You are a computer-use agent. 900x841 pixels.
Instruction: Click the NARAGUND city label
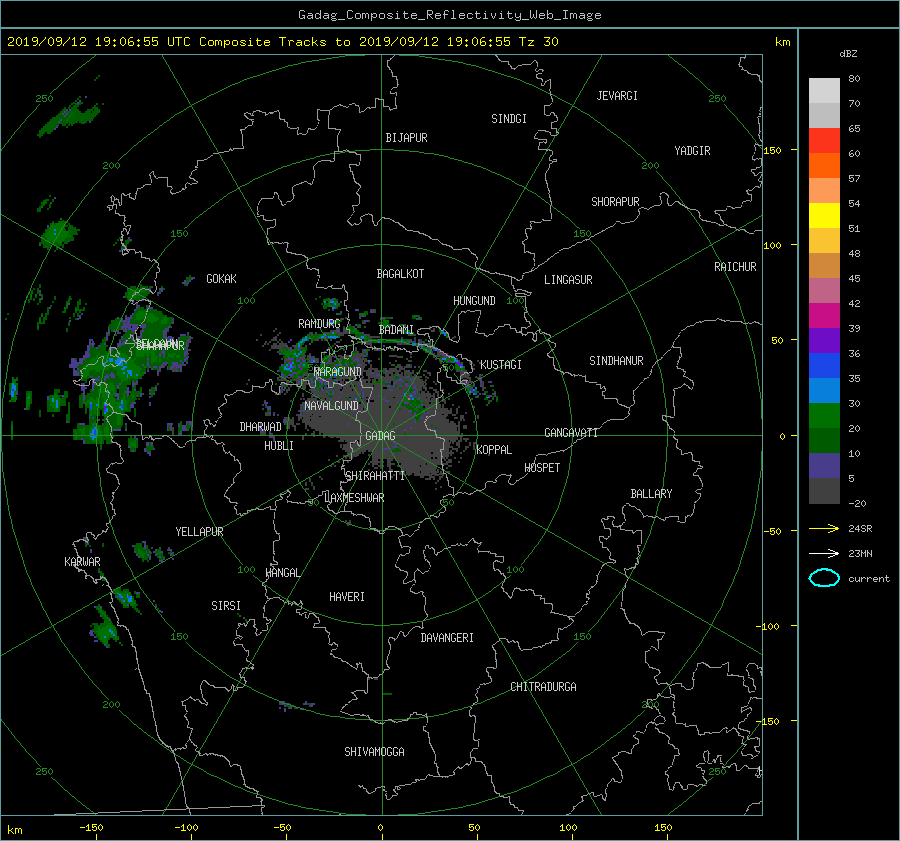(338, 371)
